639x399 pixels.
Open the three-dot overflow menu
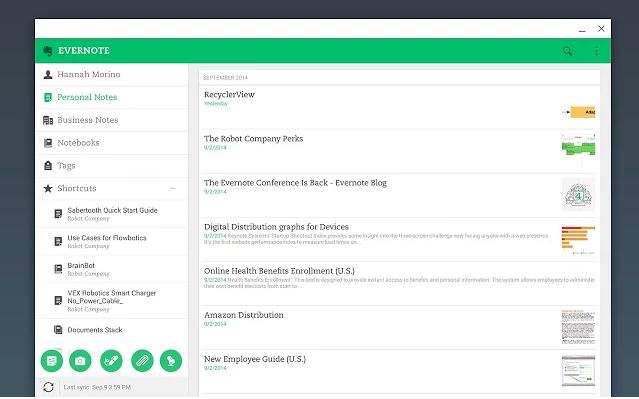[596, 51]
